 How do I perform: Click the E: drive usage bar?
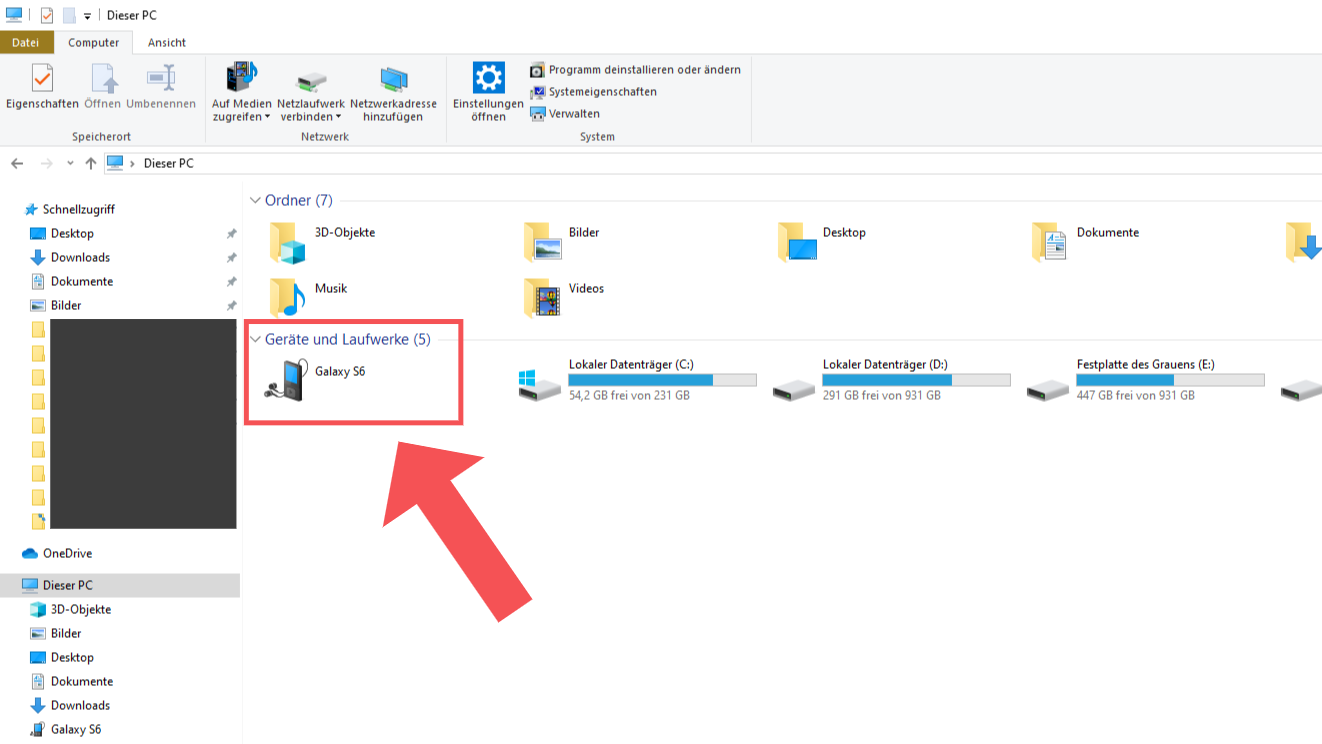(x=1170, y=381)
